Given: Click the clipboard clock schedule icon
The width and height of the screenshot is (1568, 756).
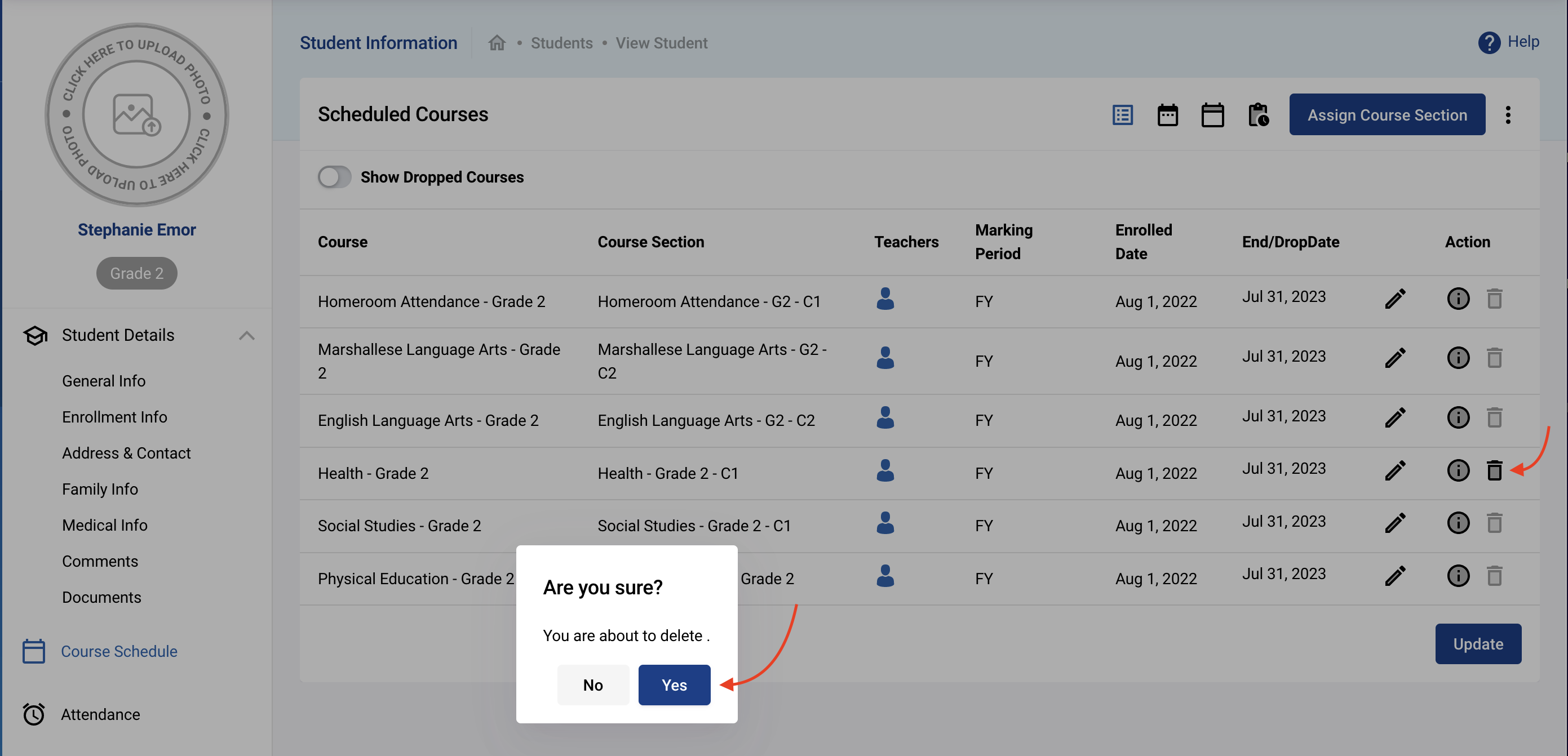Looking at the screenshot, I should point(1258,115).
